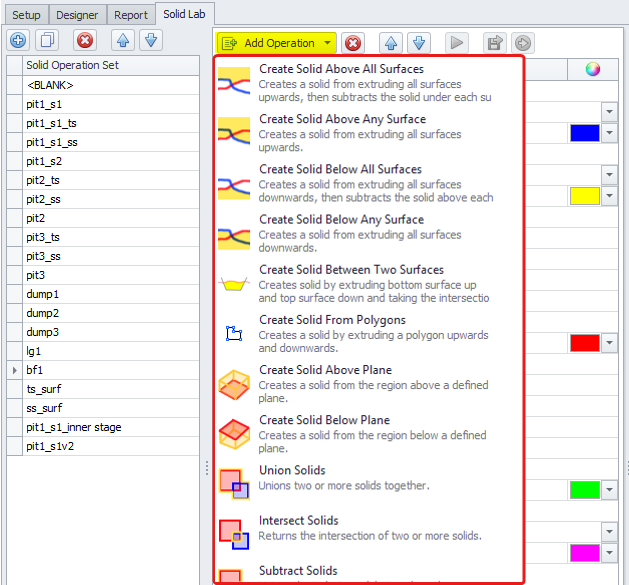Move operation set down with left-panel arrow
The width and height of the screenshot is (629, 585).
pyautogui.click(x=150, y=41)
